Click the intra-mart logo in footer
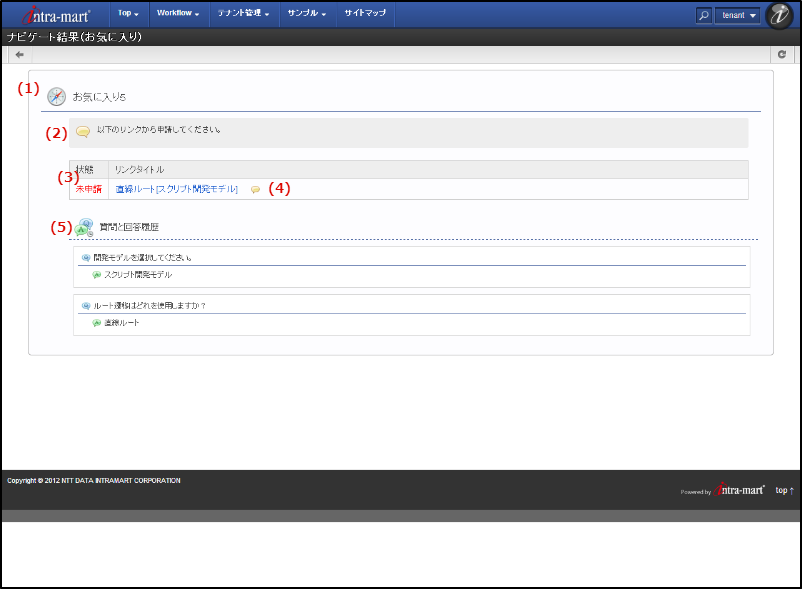 tap(740, 490)
